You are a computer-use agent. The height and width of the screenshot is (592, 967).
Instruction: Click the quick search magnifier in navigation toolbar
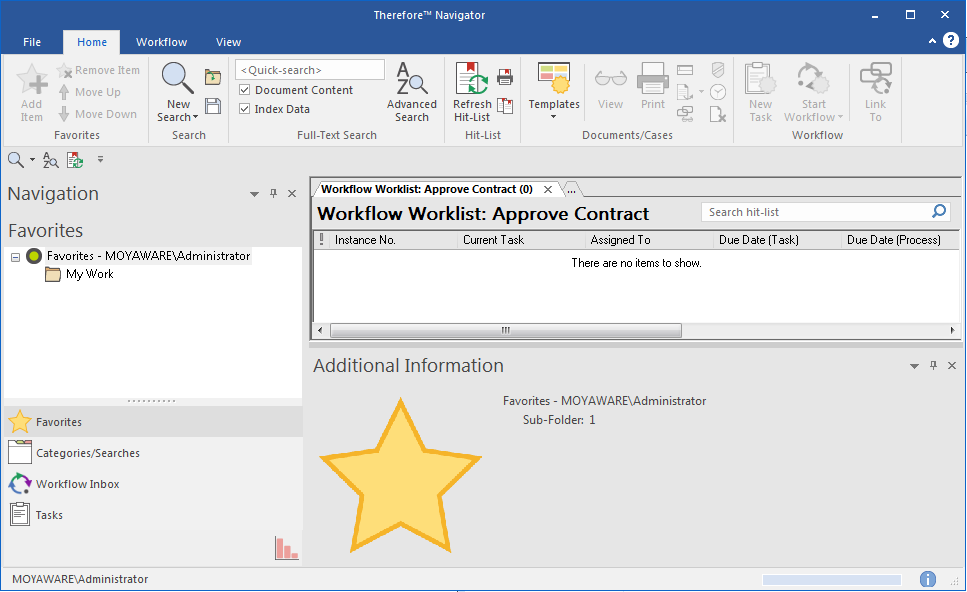click(x=14, y=158)
